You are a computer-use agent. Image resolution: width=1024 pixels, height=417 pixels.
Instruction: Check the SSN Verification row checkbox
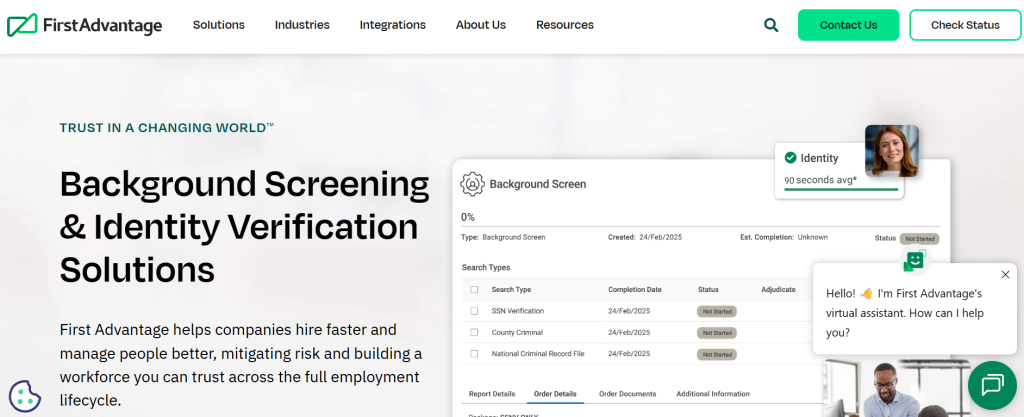tap(474, 311)
